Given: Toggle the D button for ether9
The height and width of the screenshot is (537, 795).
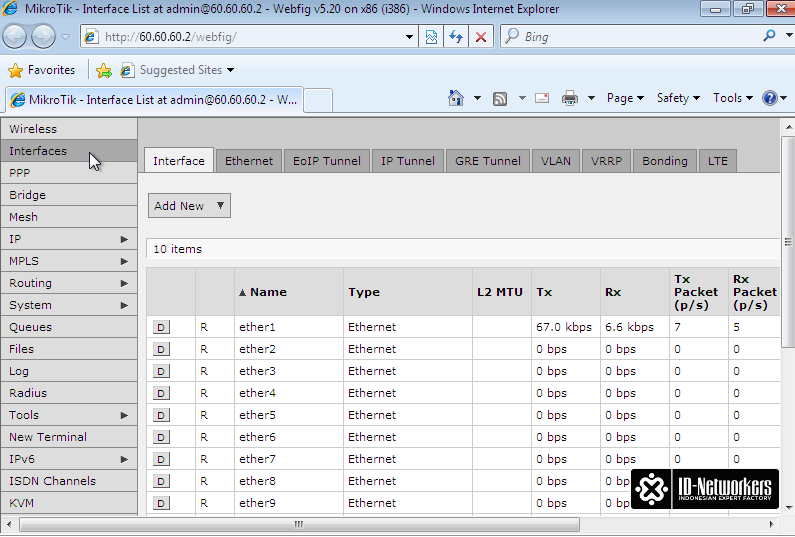Looking at the screenshot, I should pos(161,503).
